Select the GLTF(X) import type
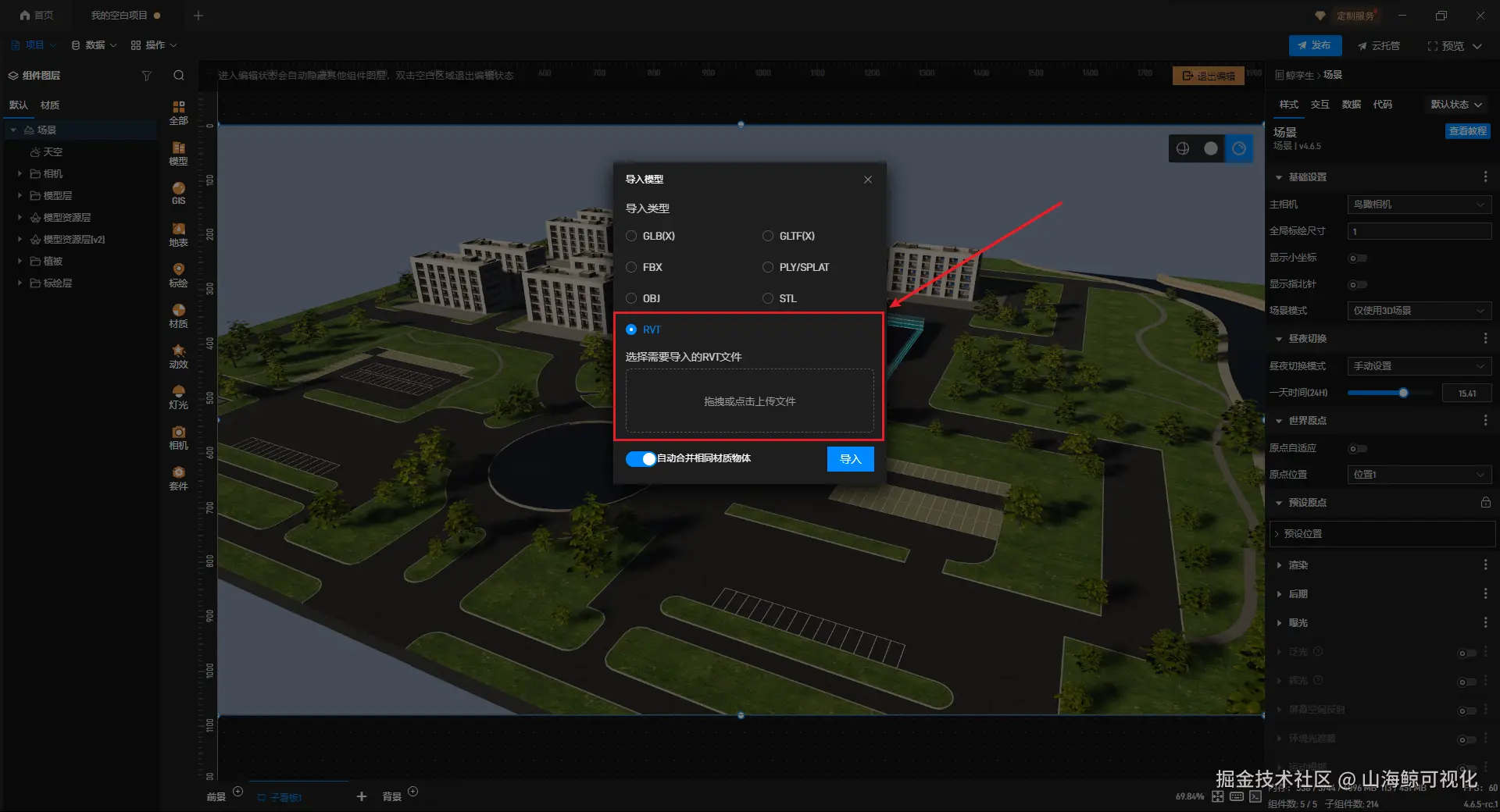Screen dimensions: 1500x812 [x=788, y=236]
